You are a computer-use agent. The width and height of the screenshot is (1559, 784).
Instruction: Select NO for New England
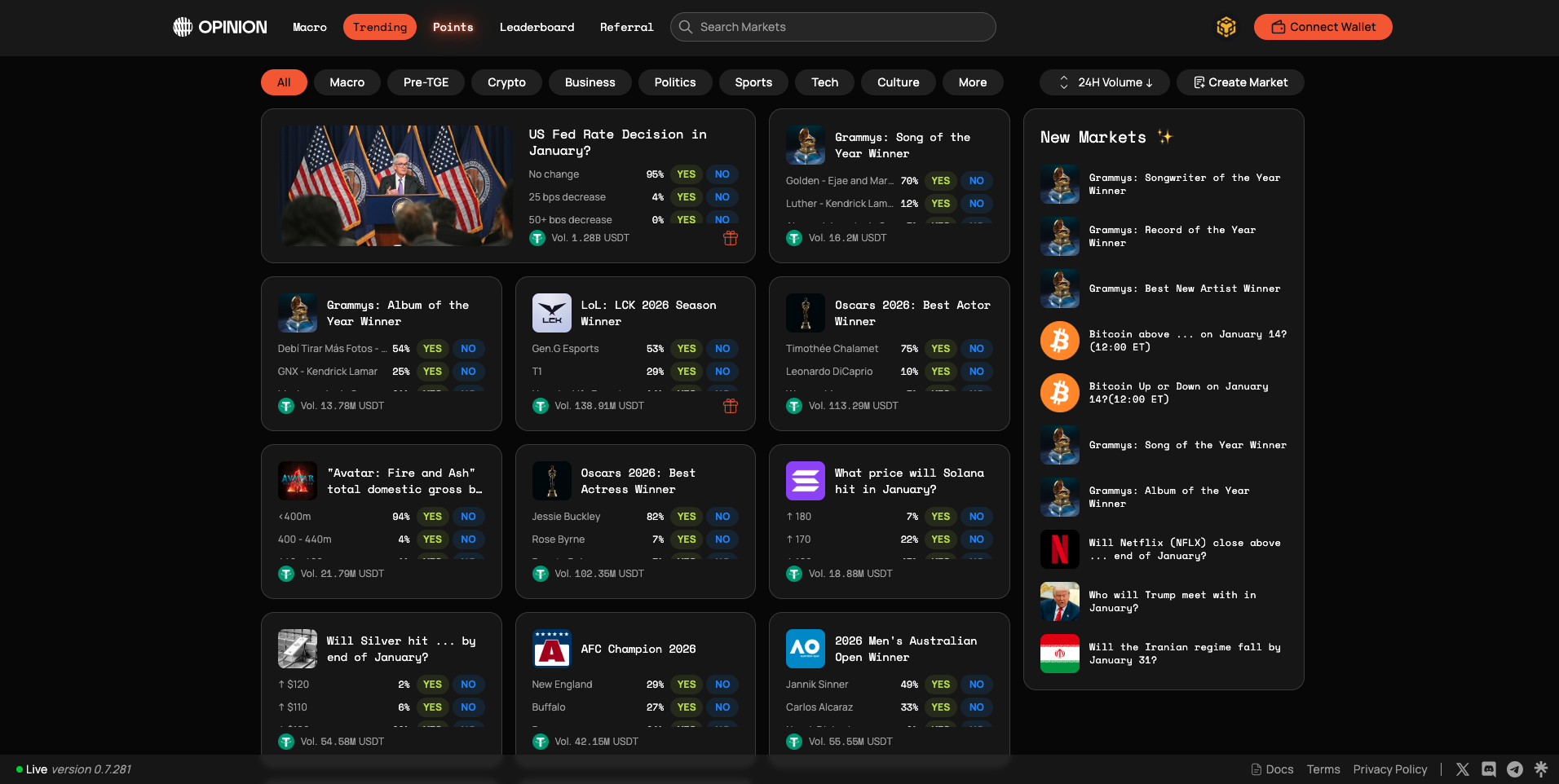pyautogui.click(x=722, y=685)
